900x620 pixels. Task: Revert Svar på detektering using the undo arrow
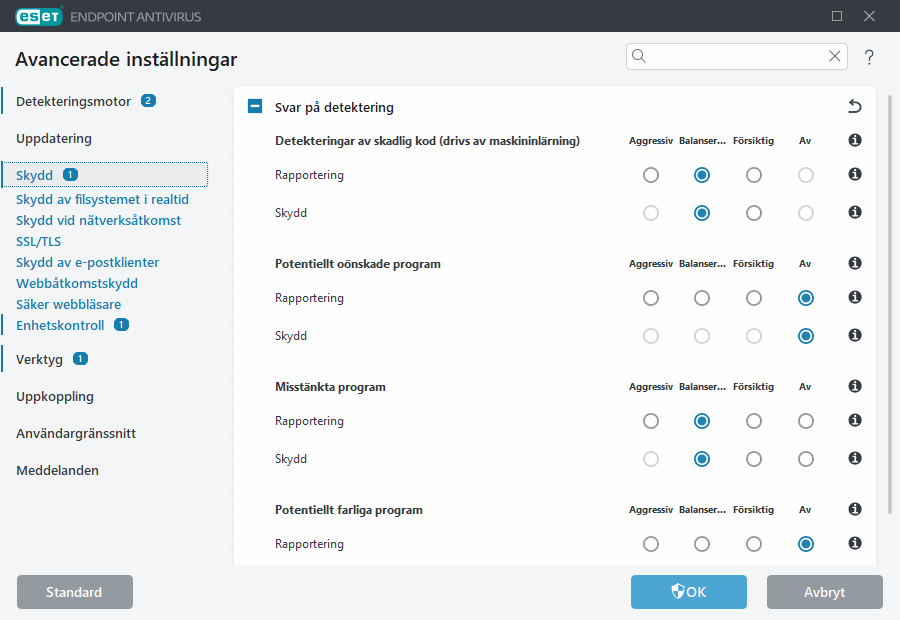[853, 105]
